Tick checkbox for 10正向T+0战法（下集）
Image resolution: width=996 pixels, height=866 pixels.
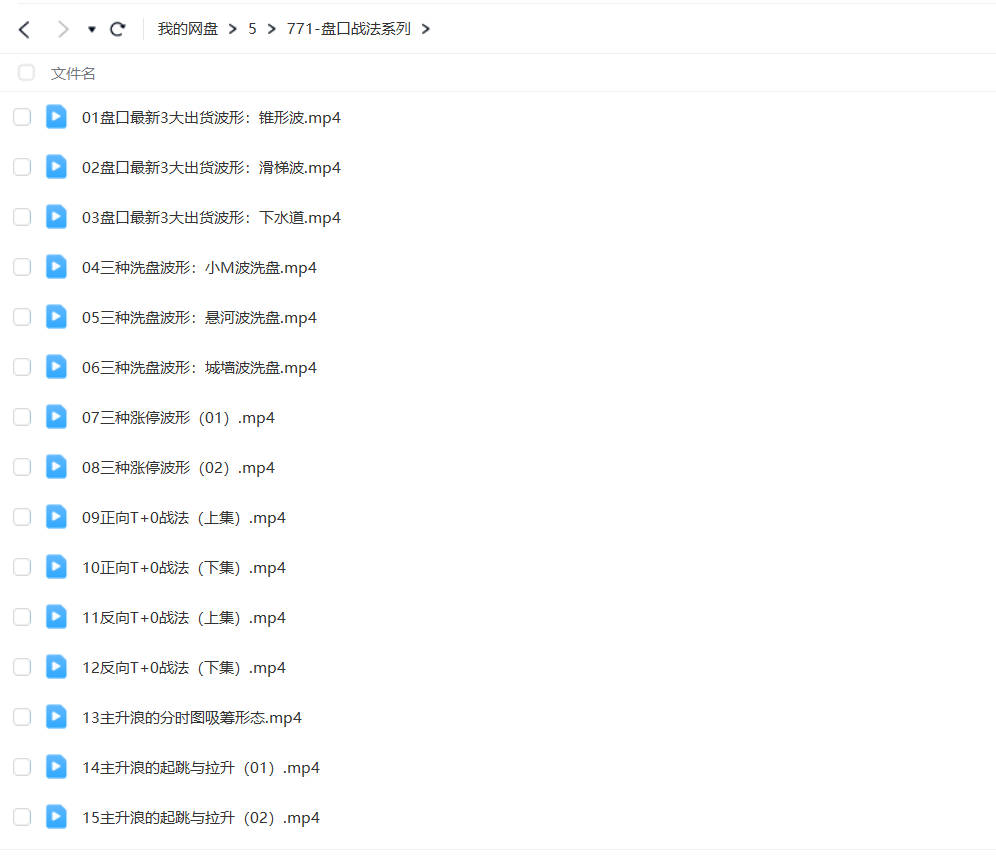click(x=22, y=567)
